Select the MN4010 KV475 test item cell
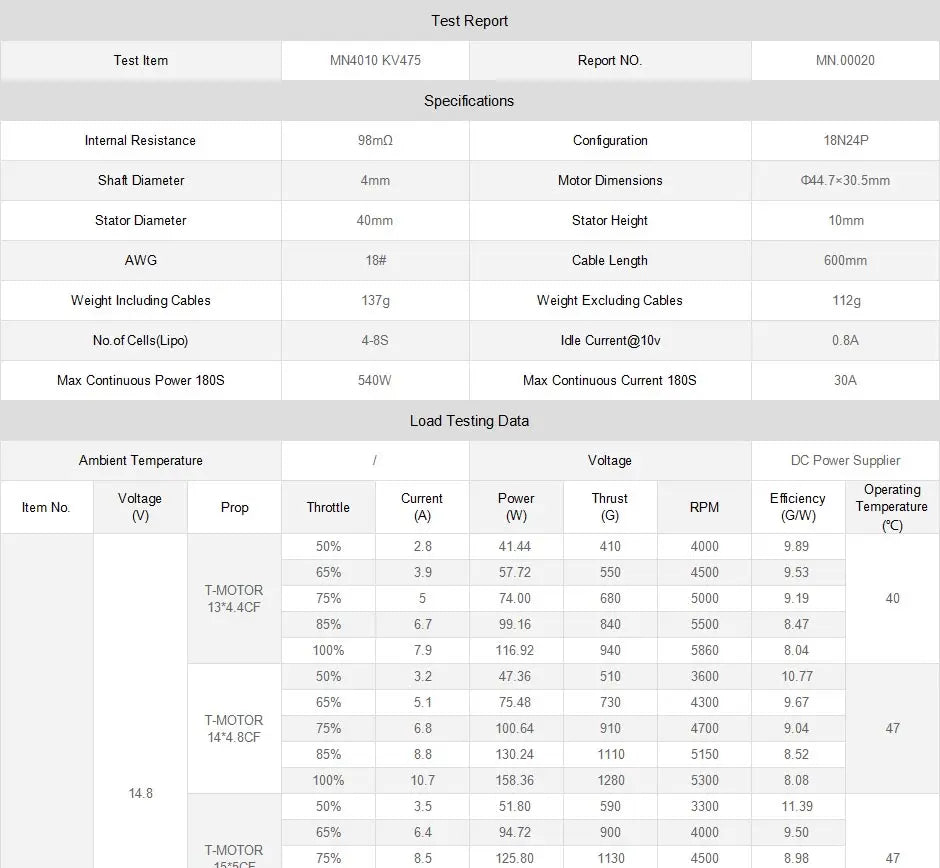 click(375, 61)
